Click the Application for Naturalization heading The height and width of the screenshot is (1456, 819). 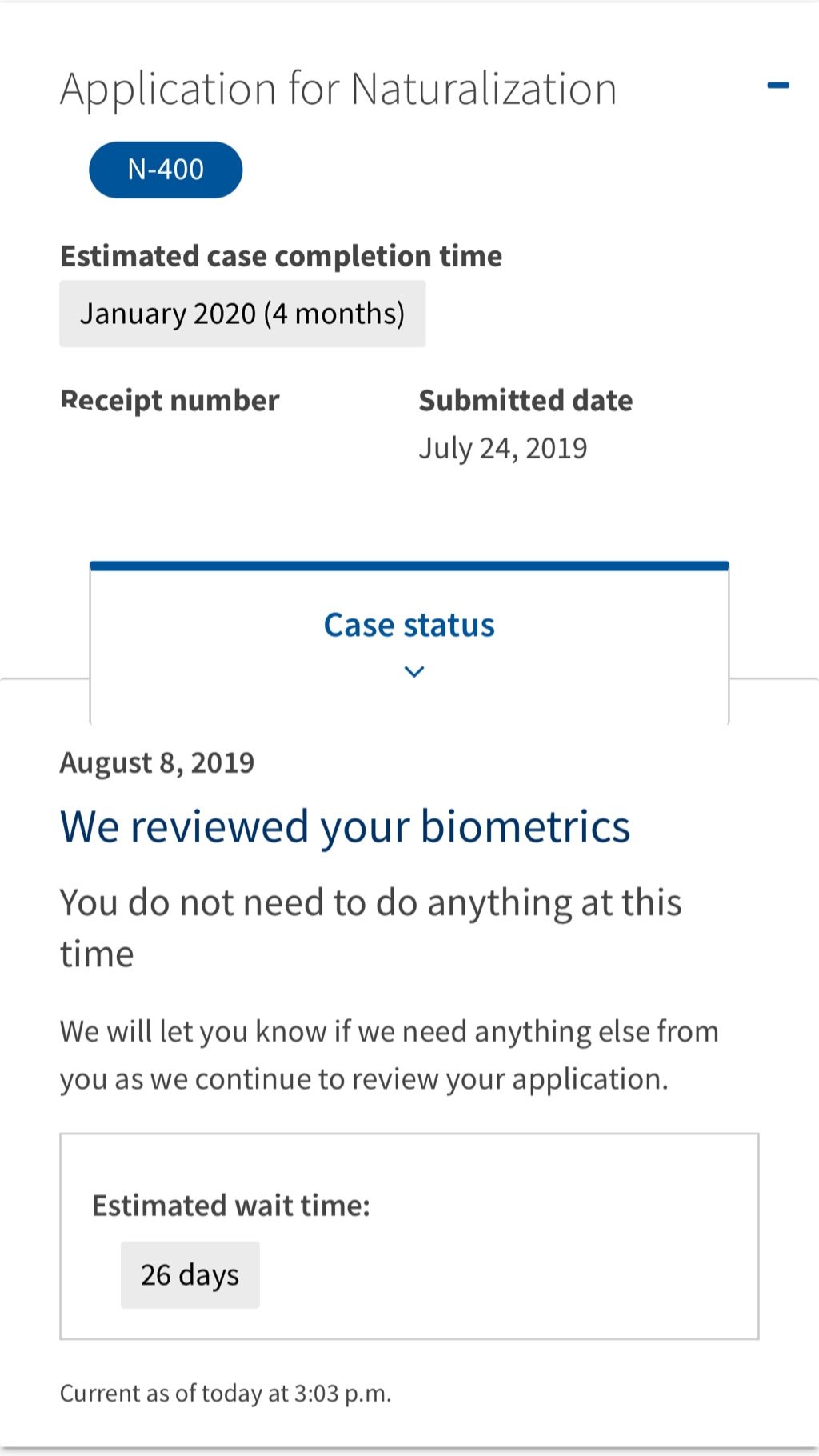click(338, 89)
